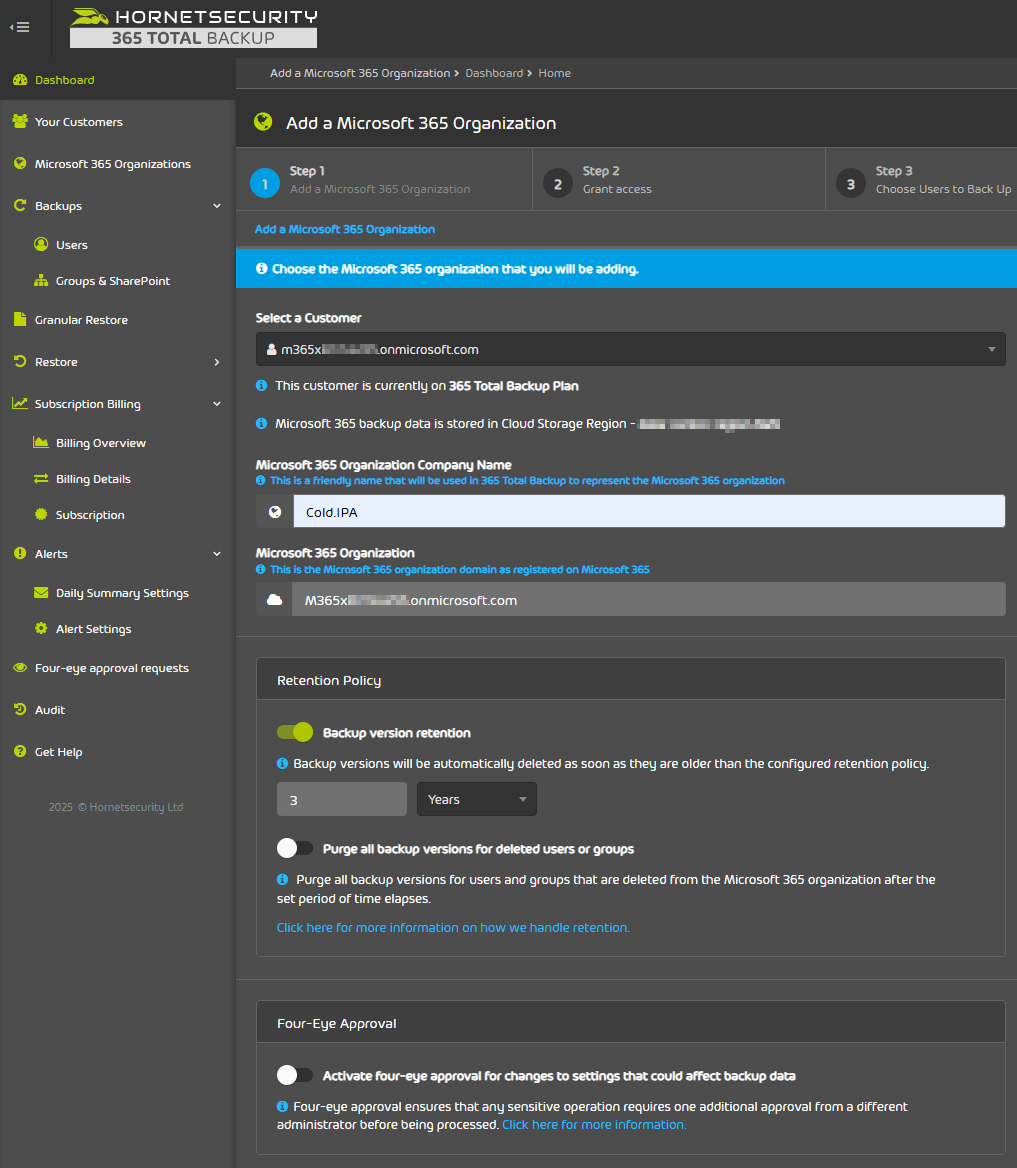Click the Groups & SharePoint hierarchy icon
This screenshot has width=1017, height=1168.
pos(41,281)
